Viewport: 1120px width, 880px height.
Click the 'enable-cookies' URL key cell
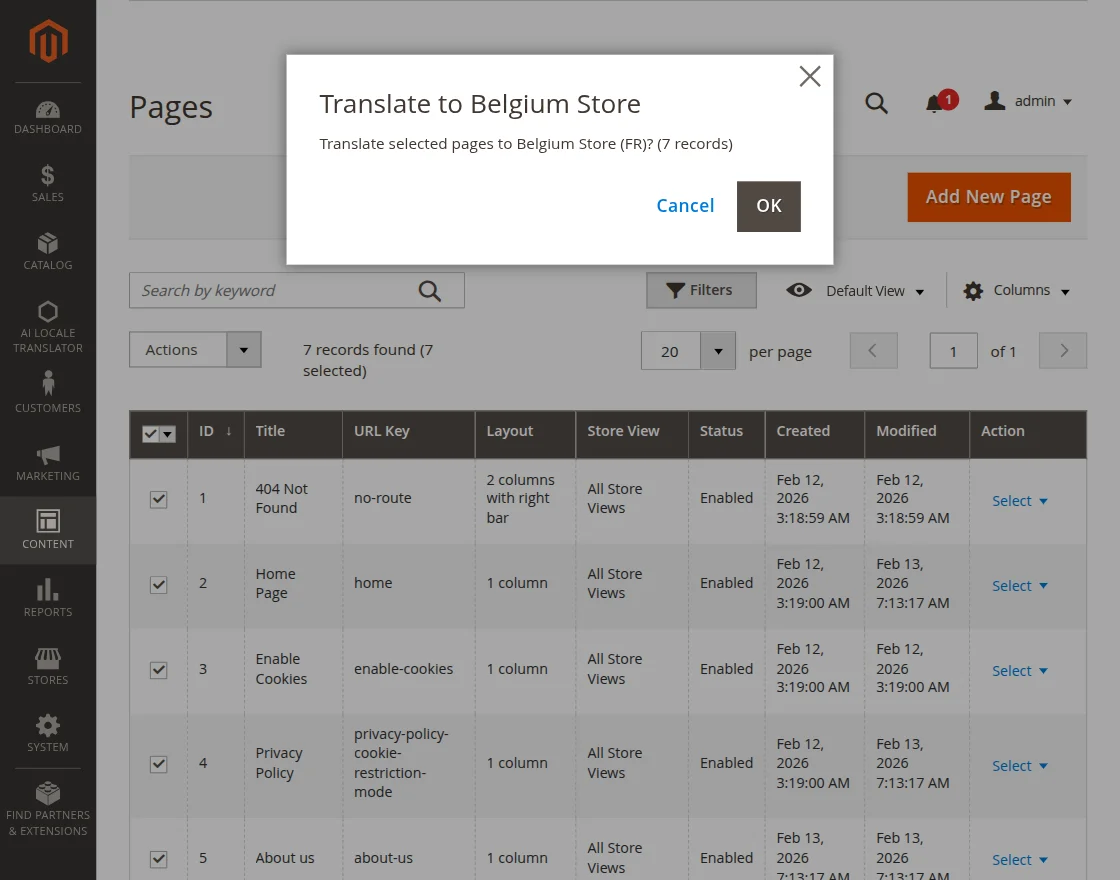[x=409, y=669]
